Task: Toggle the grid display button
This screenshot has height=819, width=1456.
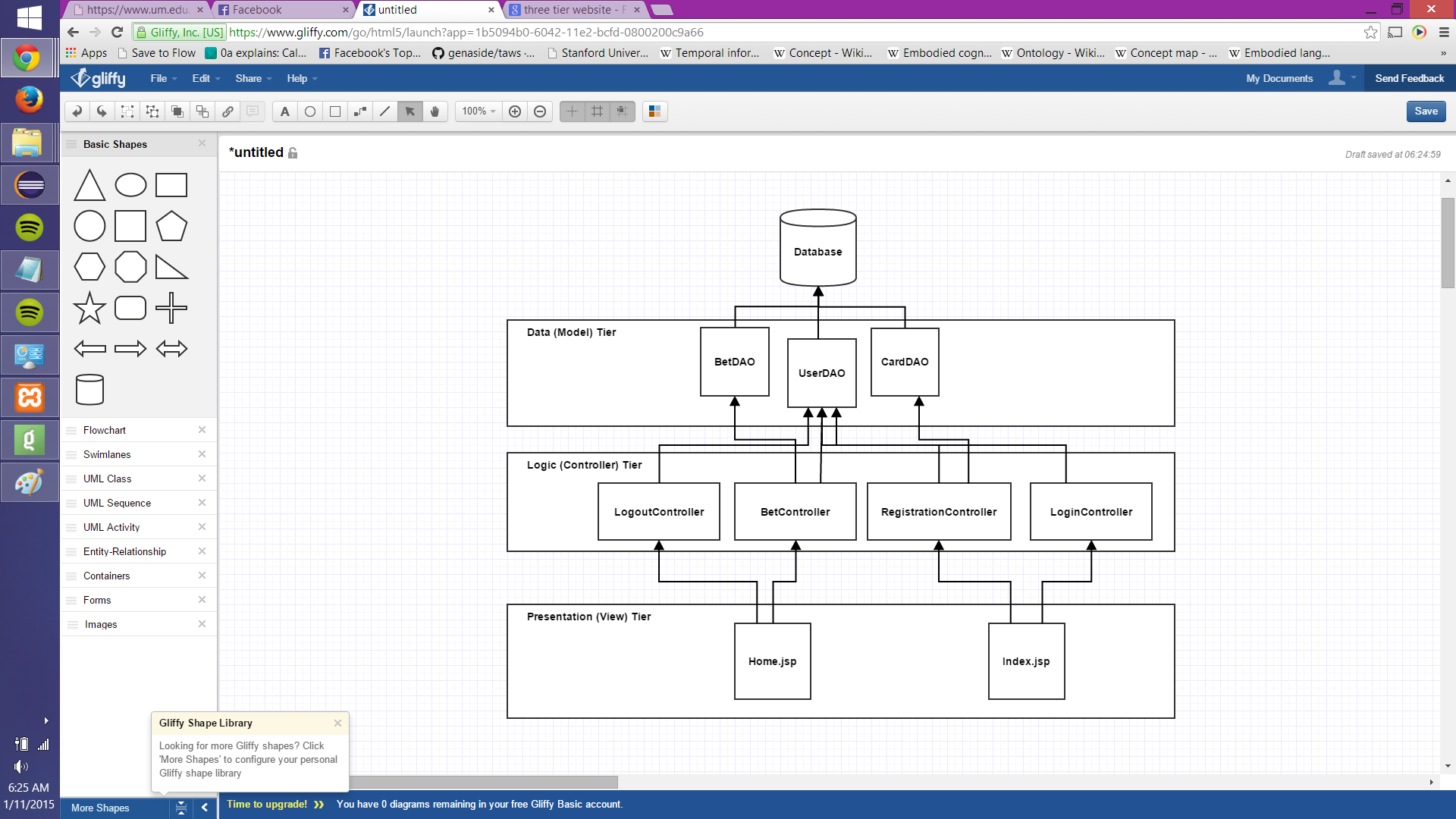Action: pos(598,111)
